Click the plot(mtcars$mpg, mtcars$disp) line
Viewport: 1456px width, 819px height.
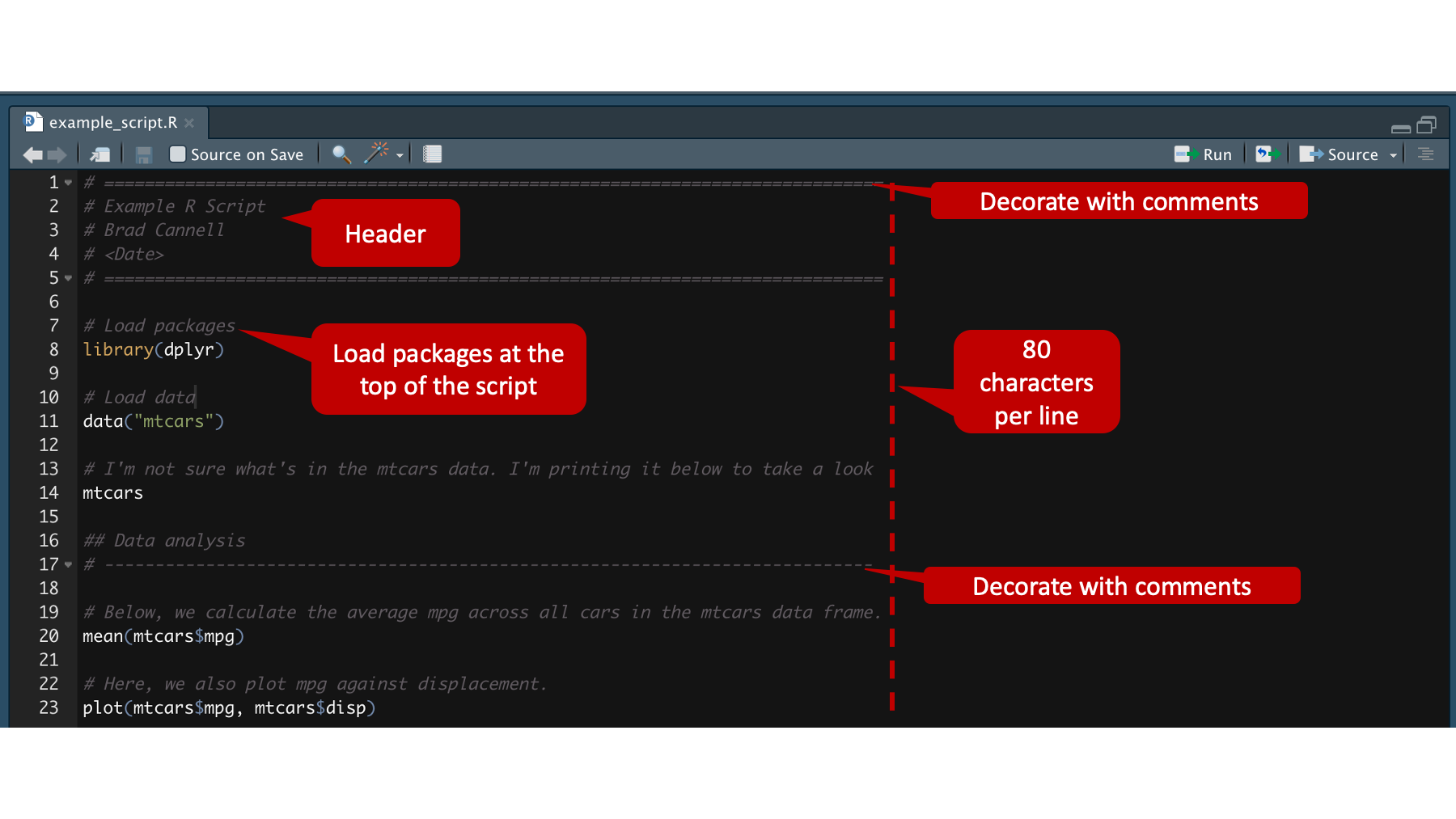pos(229,707)
